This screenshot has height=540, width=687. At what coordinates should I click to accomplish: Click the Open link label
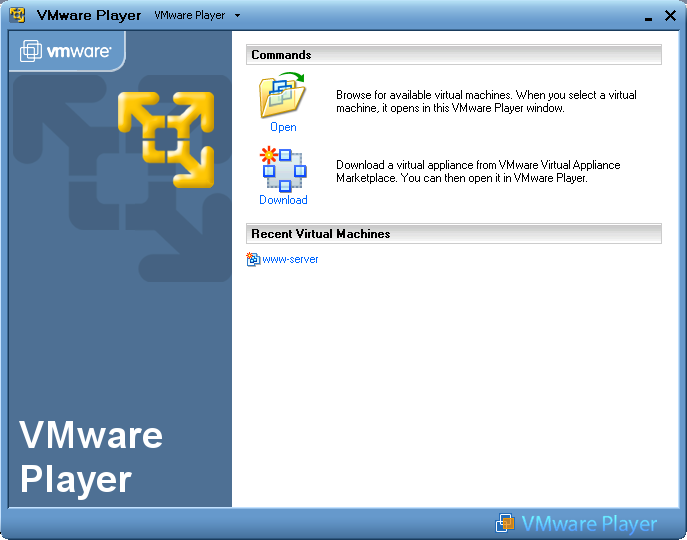283,127
